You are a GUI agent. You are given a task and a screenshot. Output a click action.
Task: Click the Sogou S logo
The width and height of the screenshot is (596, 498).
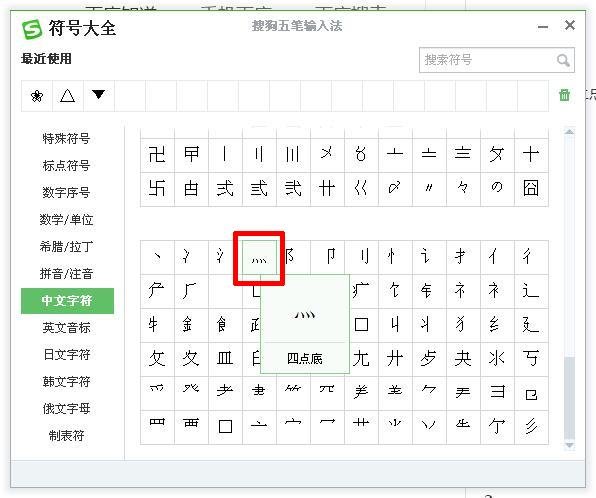coord(32,29)
